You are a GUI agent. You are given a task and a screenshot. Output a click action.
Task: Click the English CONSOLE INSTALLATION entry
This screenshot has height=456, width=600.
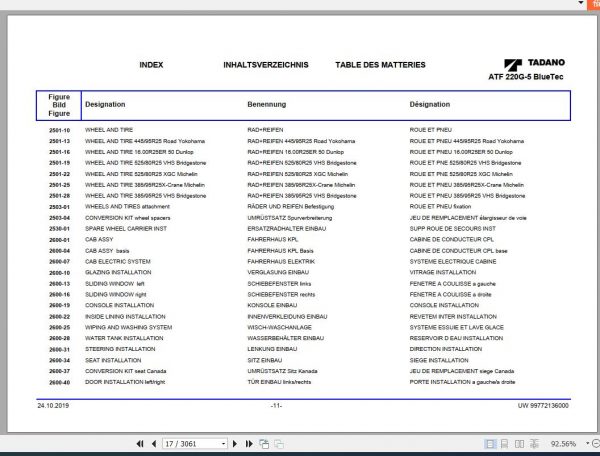tap(119, 305)
